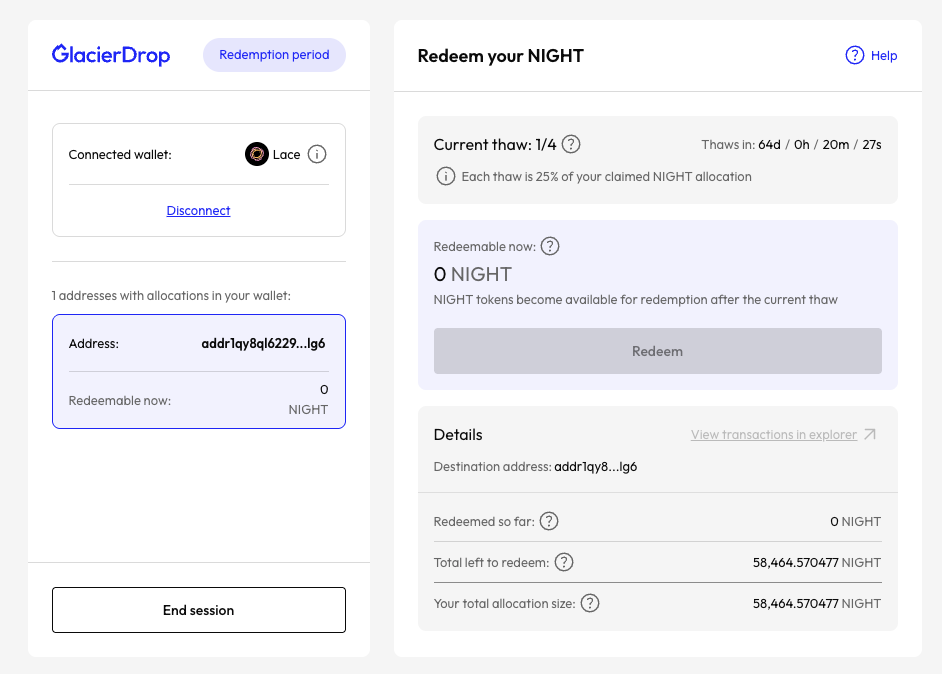Viewport: 942px width, 674px height.
Task: Show Redeemed so far help tooltip
Action: tap(549, 521)
